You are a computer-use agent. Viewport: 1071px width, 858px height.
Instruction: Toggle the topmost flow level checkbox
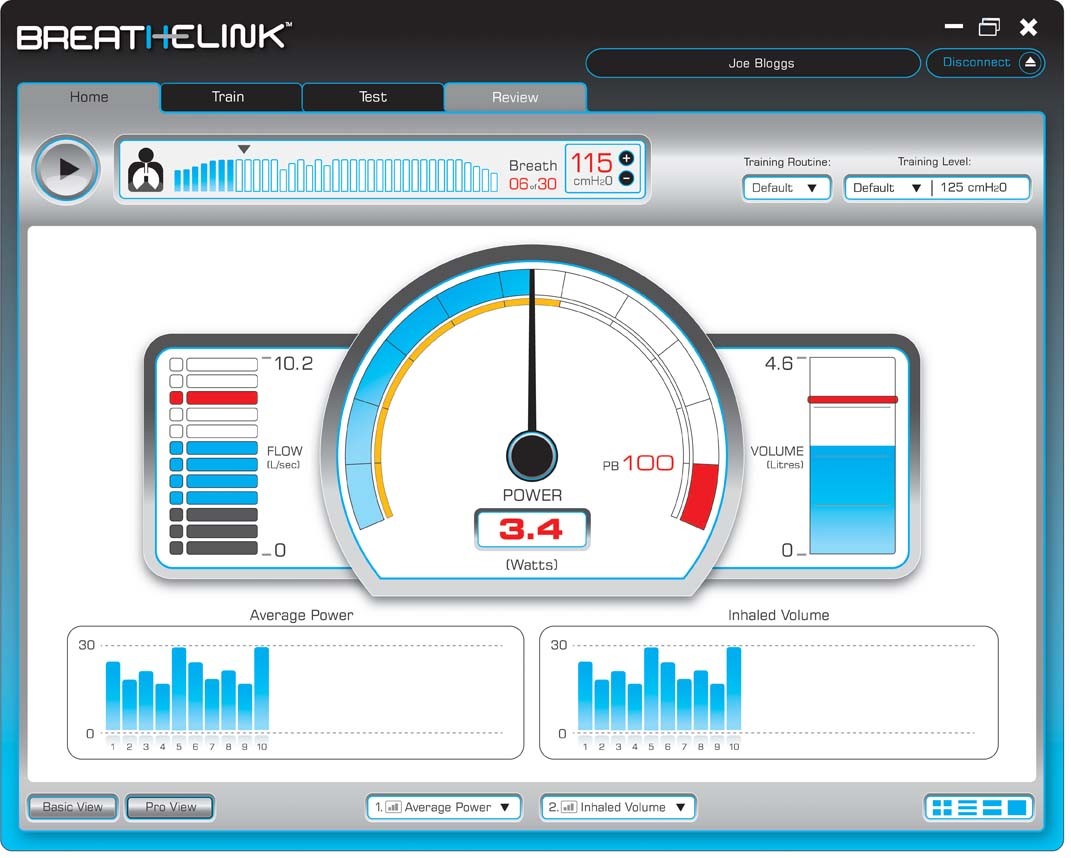[x=177, y=365]
